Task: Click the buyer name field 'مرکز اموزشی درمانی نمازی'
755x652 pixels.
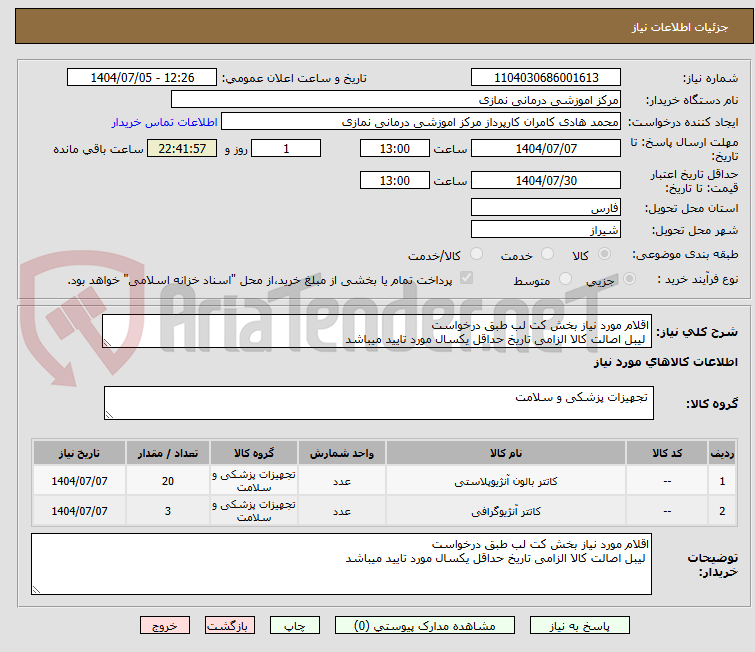Action: click(396, 100)
